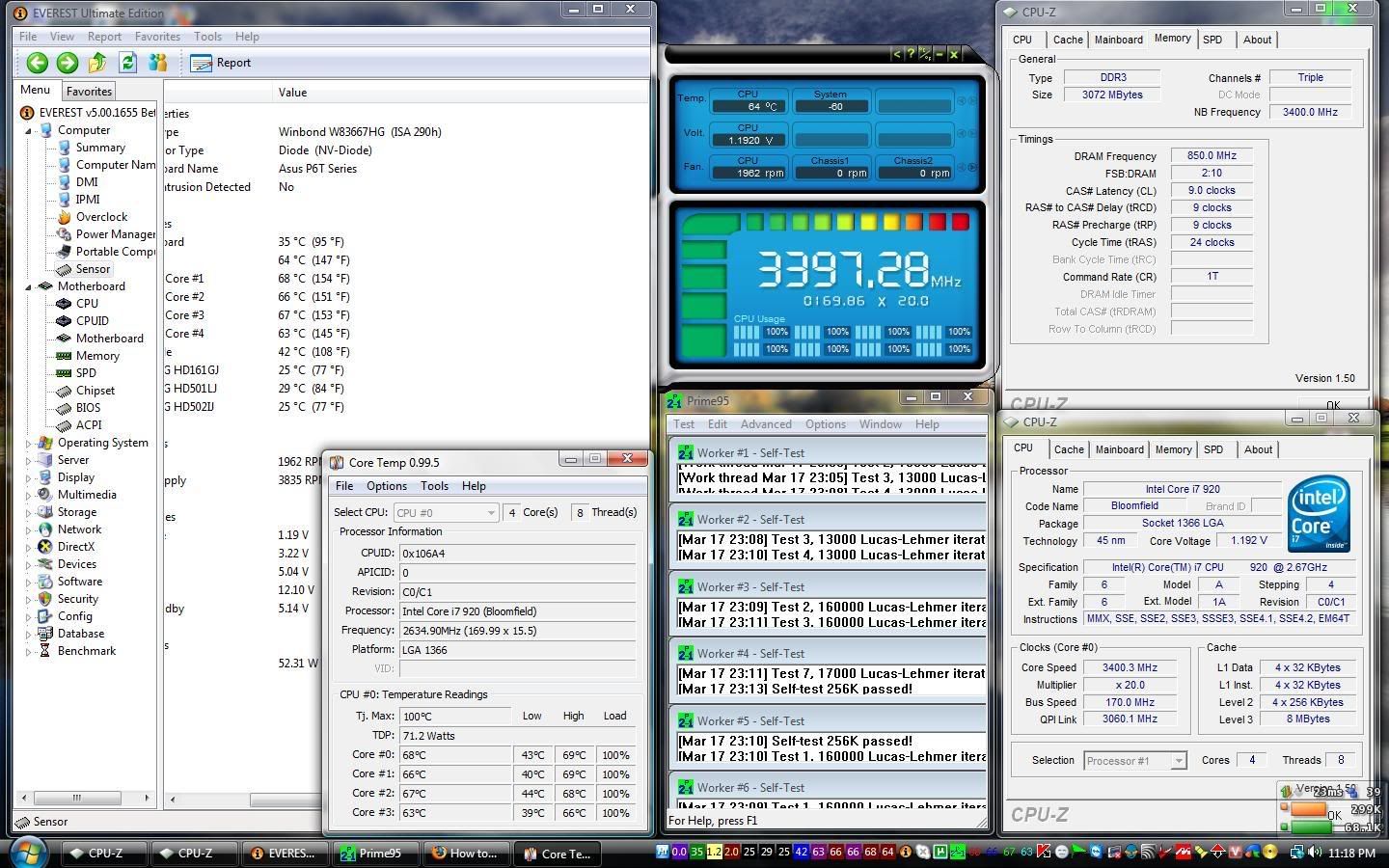Image resolution: width=1389 pixels, height=868 pixels.
Task: Click the clock showing 11:18 PM
Action: tap(1351, 854)
